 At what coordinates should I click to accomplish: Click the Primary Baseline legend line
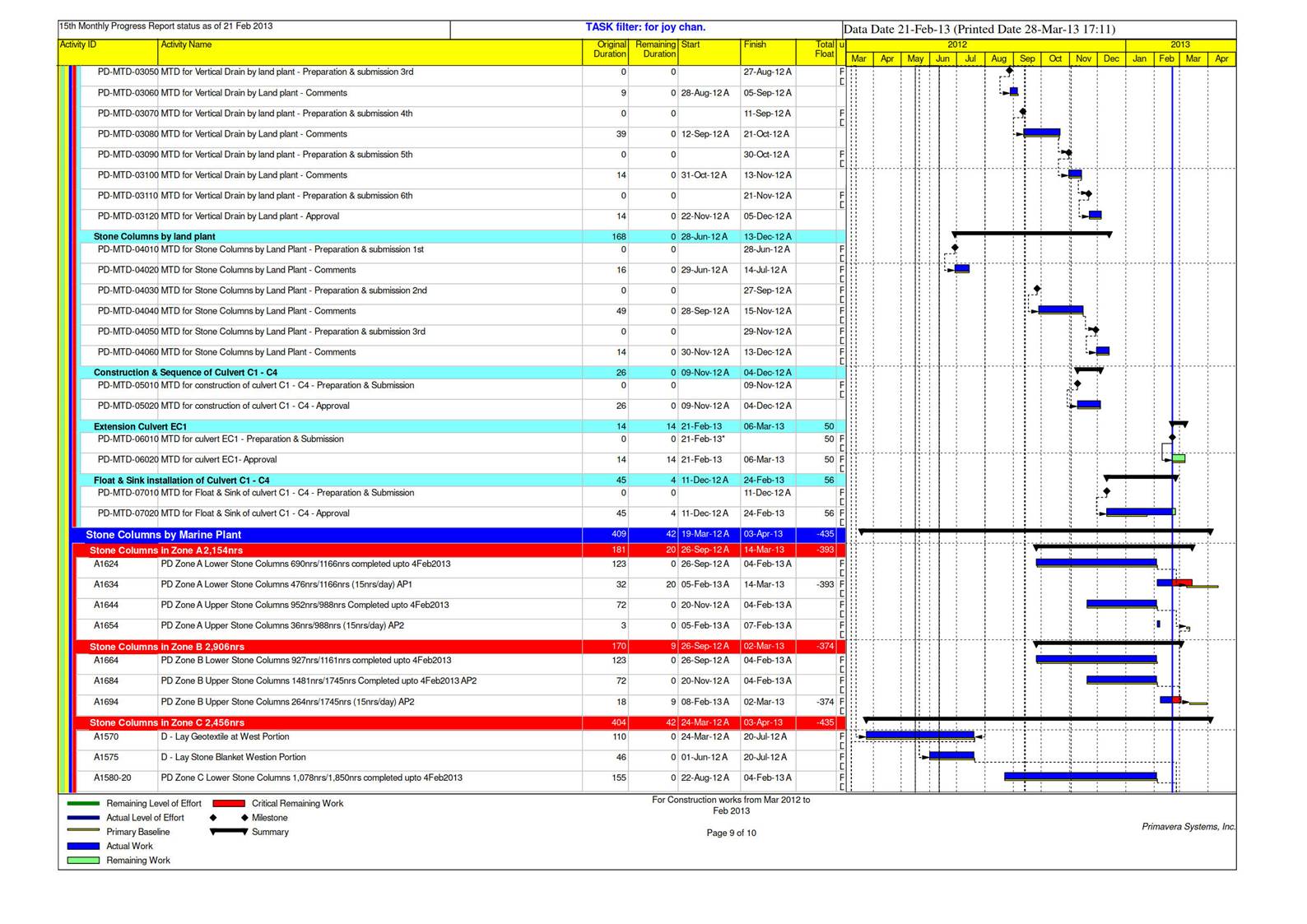(x=83, y=832)
